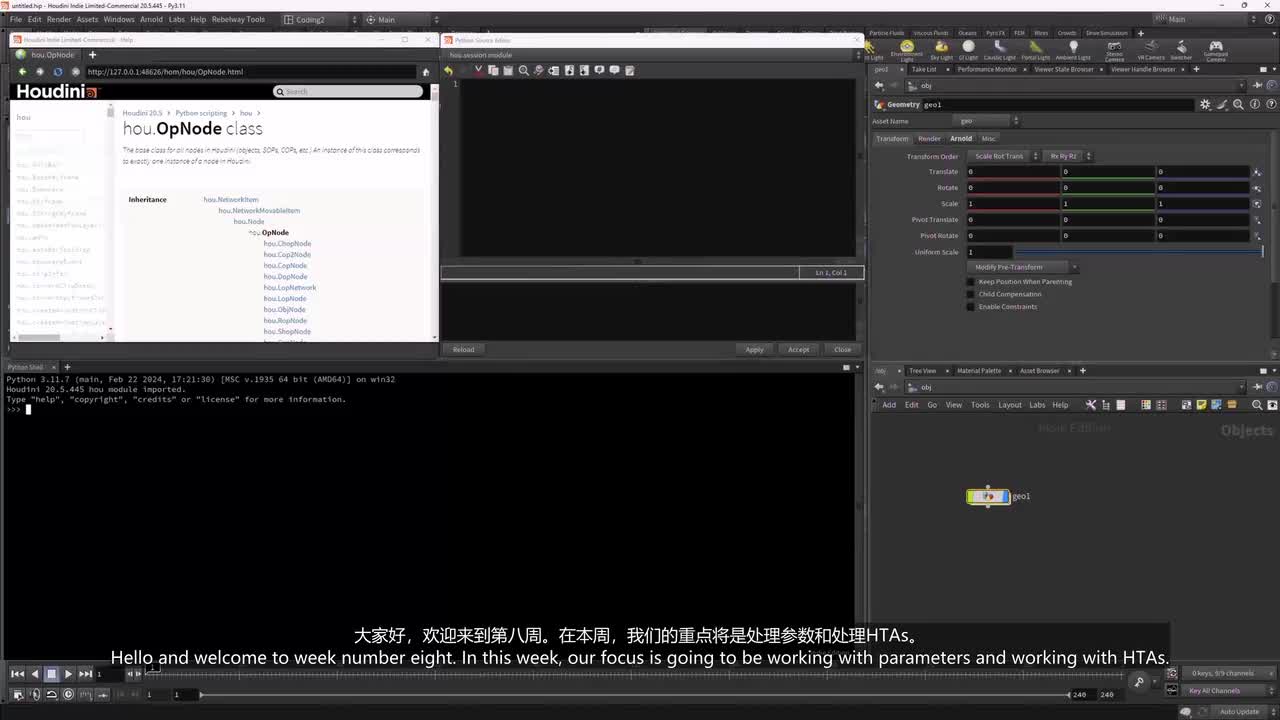Viewport: 1280px width, 720px height.
Task: Open Asset Name selector arrows
Action: point(1015,121)
